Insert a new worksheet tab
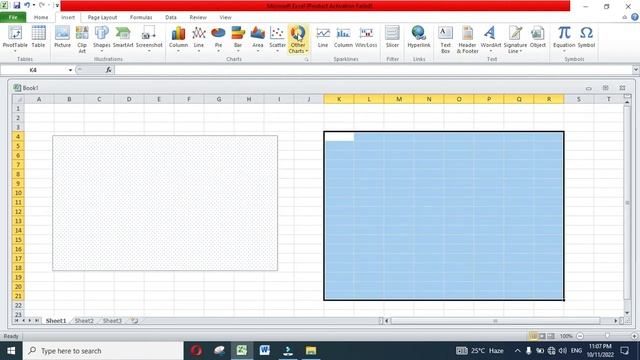 [134, 321]
